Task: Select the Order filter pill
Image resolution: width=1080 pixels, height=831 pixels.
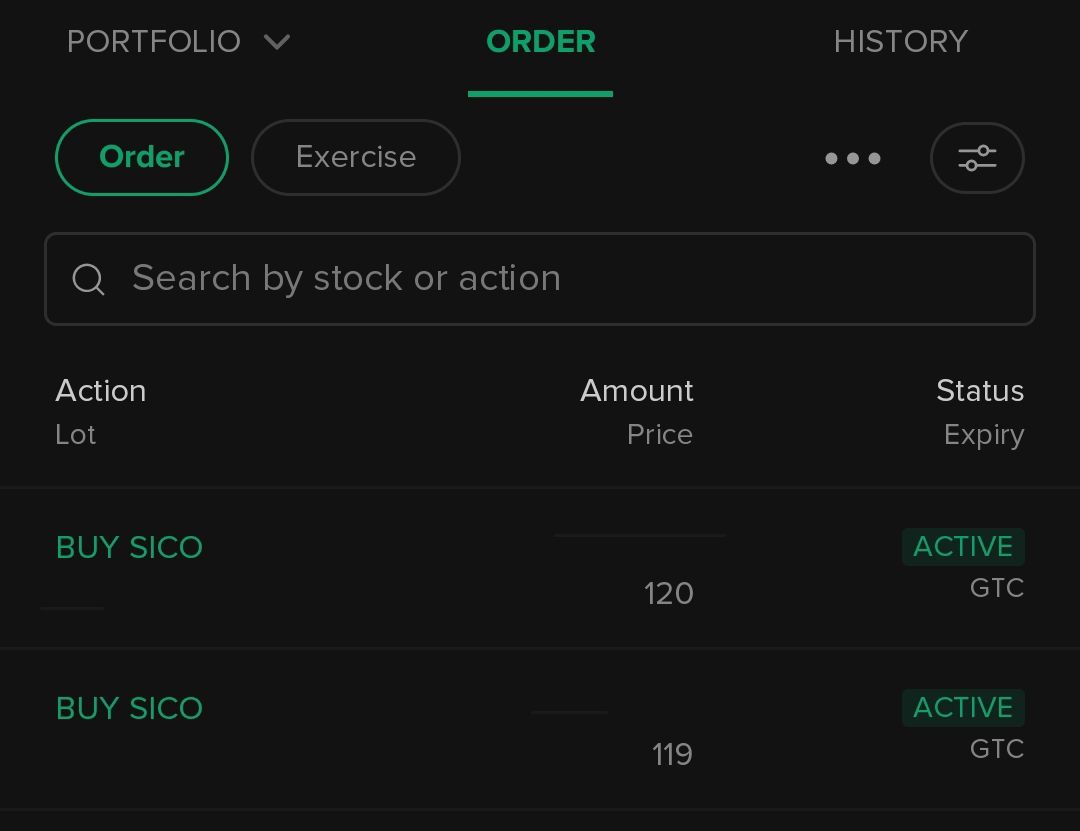Action: 142,157
